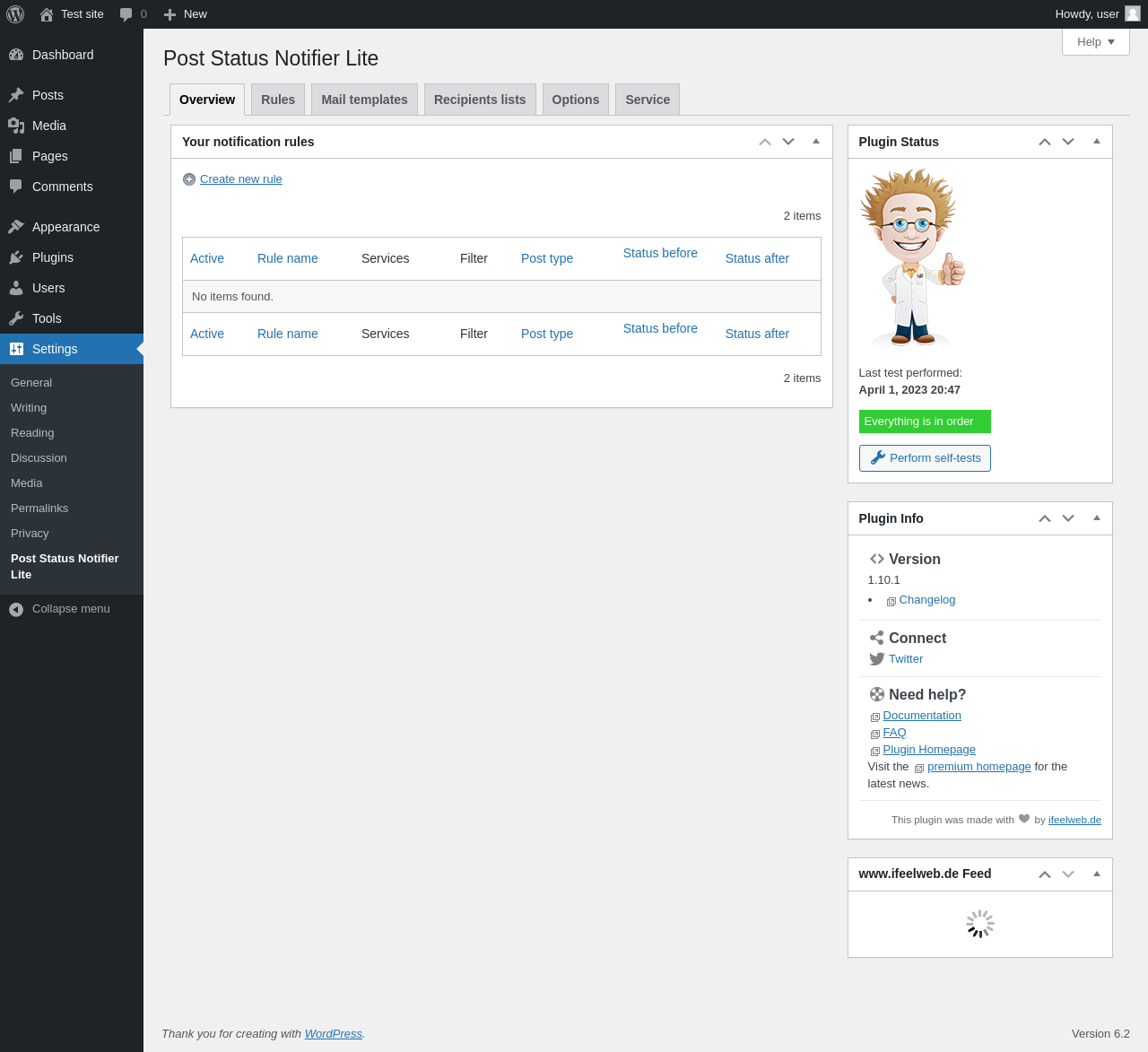Move Plugin Info panel down

click(1068, 518)
